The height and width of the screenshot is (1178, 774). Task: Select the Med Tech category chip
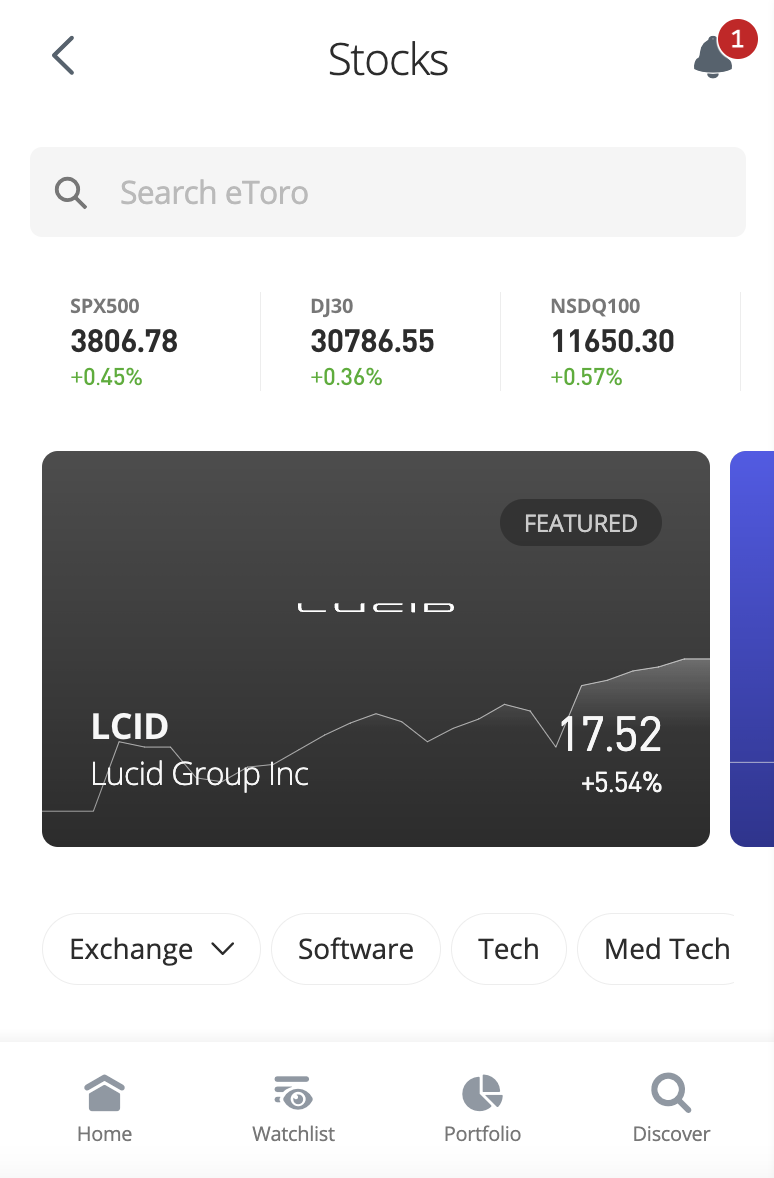coord(666,949)
